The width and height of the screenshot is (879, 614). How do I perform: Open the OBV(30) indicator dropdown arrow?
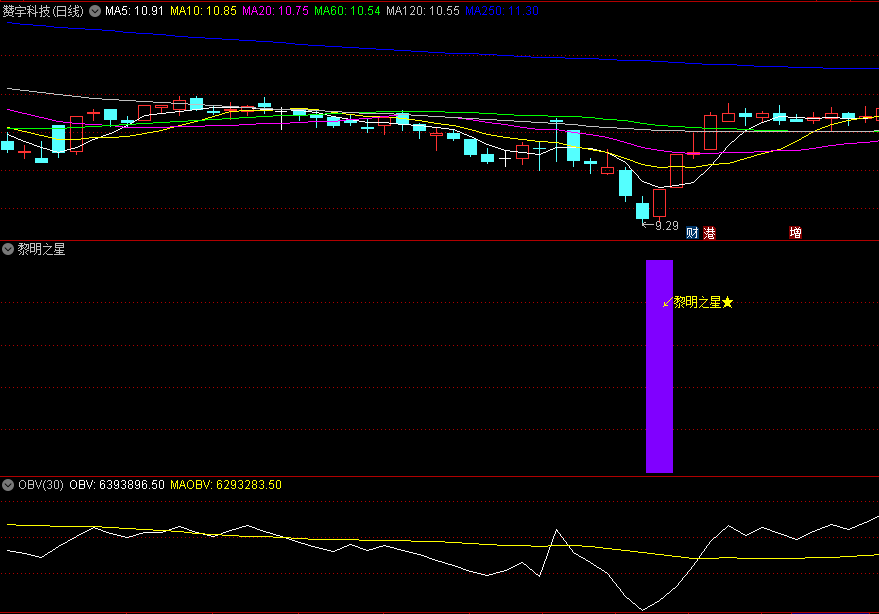[8, 485]
